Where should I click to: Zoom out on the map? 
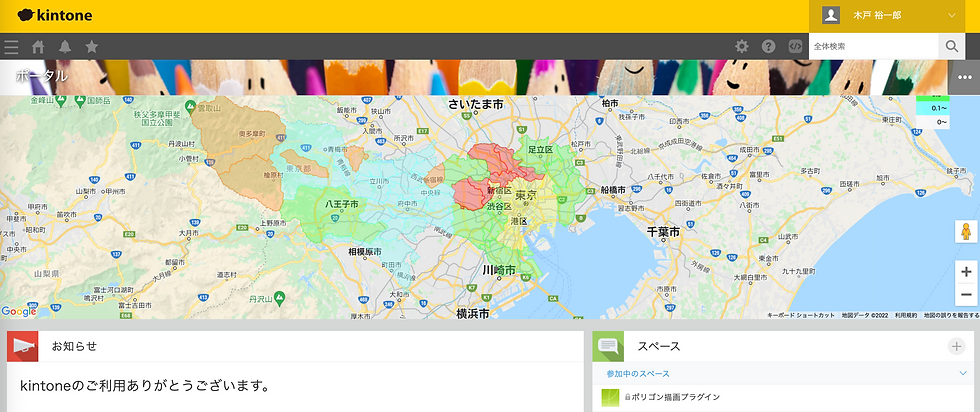pyautogui.click(x=966, y=294)
